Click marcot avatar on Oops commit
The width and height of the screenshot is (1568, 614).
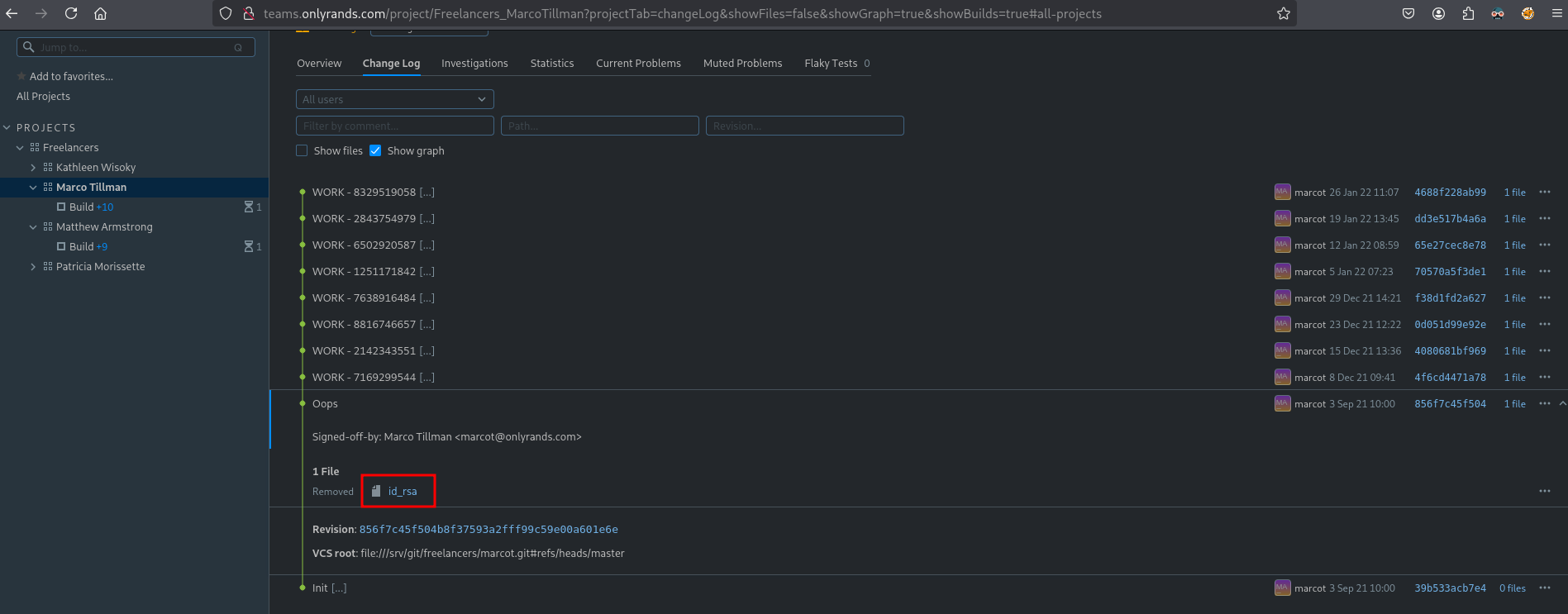click(x=1282, y=403)
